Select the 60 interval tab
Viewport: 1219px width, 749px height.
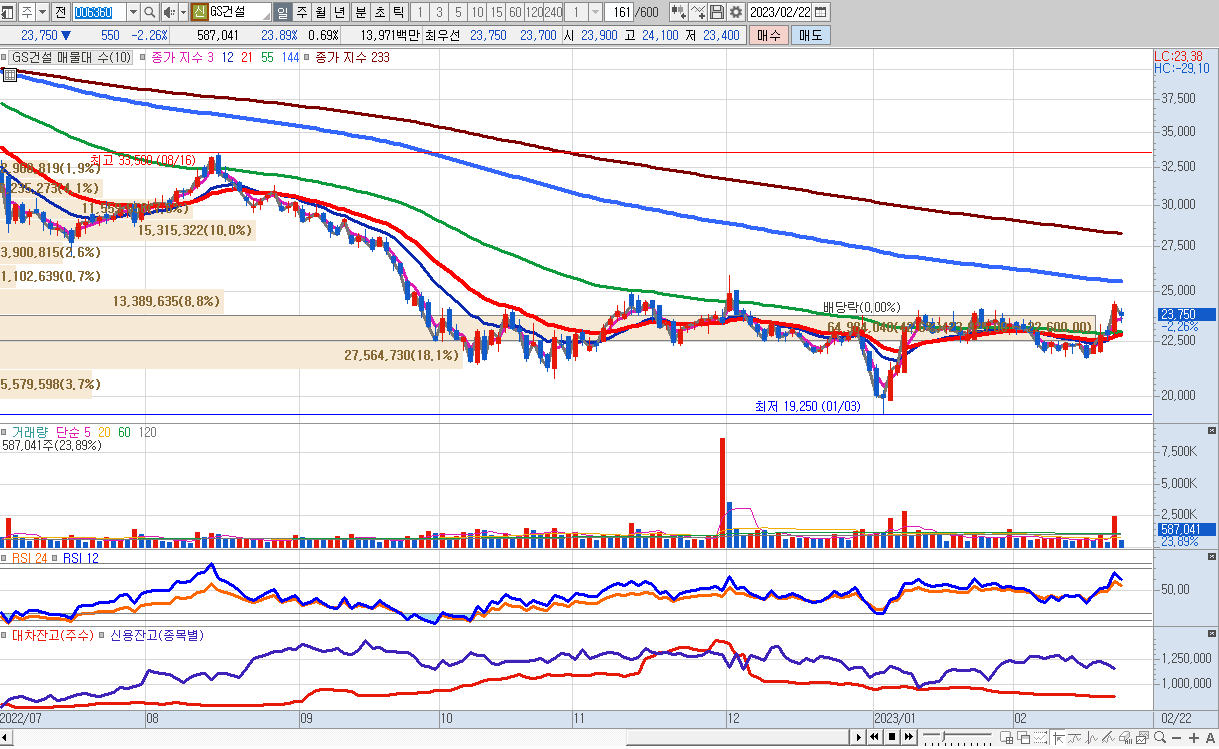pos(514,12)
